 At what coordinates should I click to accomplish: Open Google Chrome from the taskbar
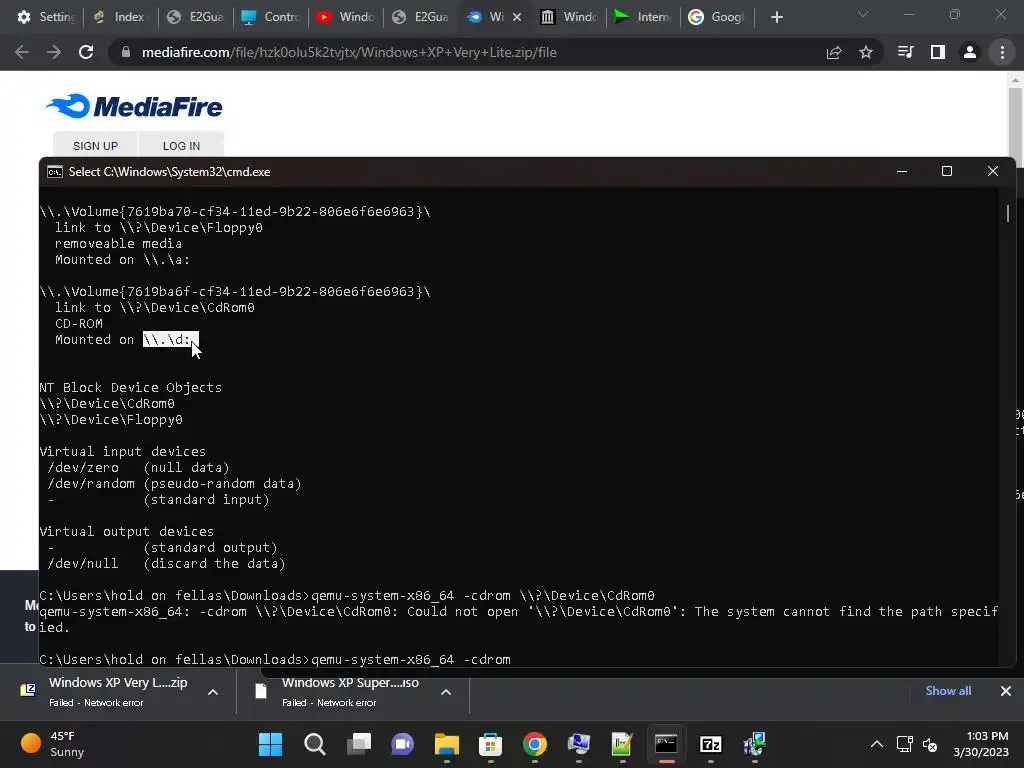coord(535,744)
